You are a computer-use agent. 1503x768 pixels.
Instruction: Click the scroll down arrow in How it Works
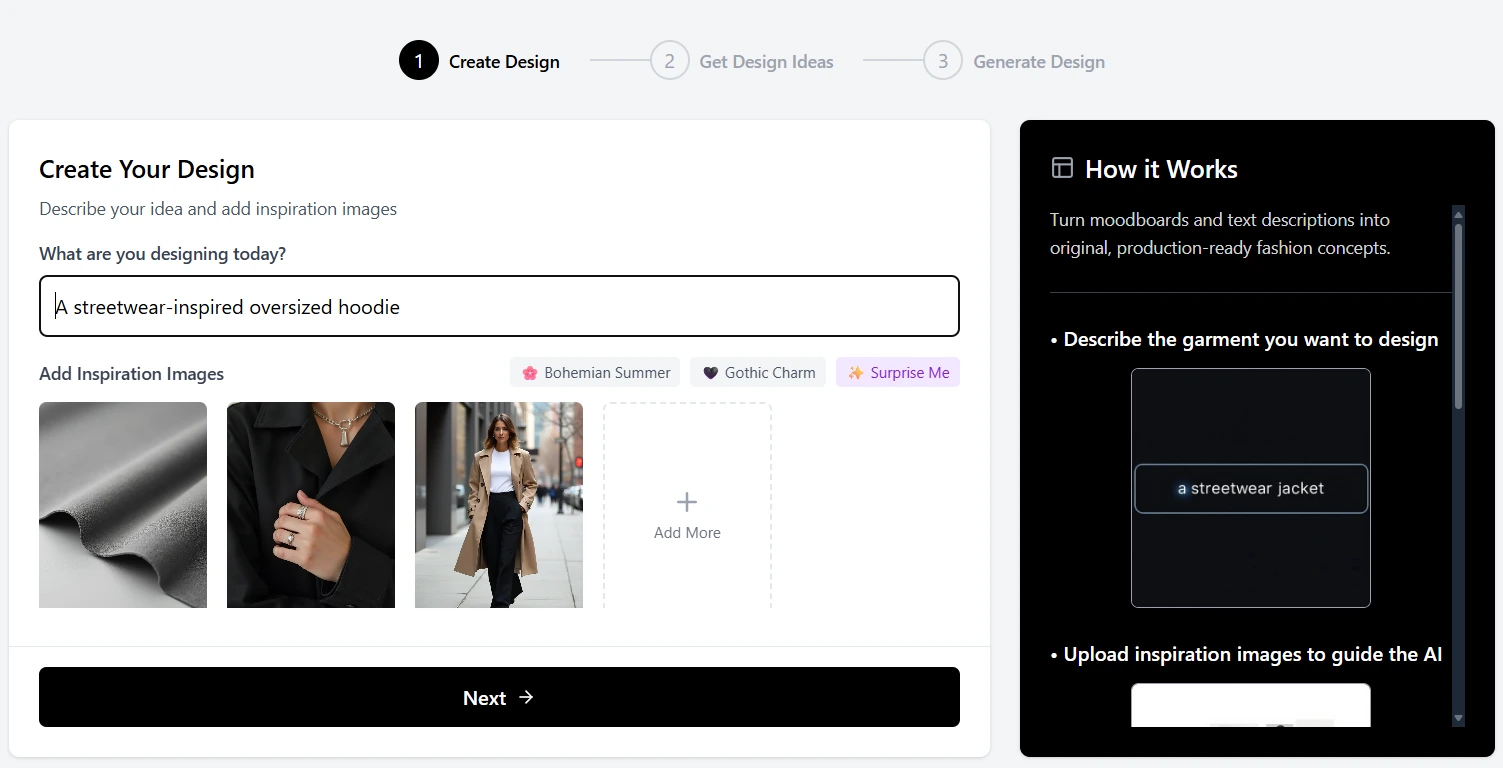1458,718
